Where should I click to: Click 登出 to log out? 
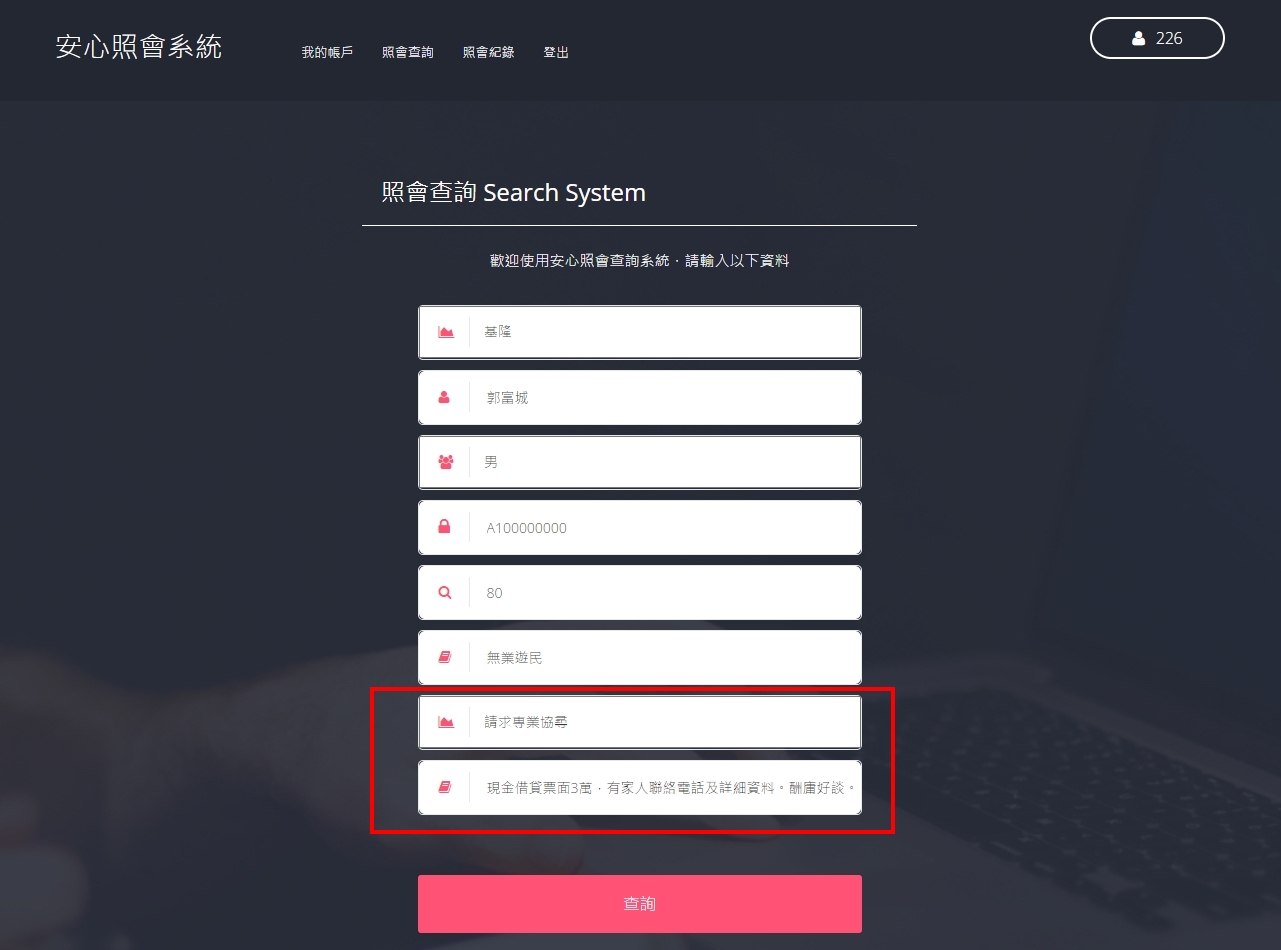tap(556, 52)
